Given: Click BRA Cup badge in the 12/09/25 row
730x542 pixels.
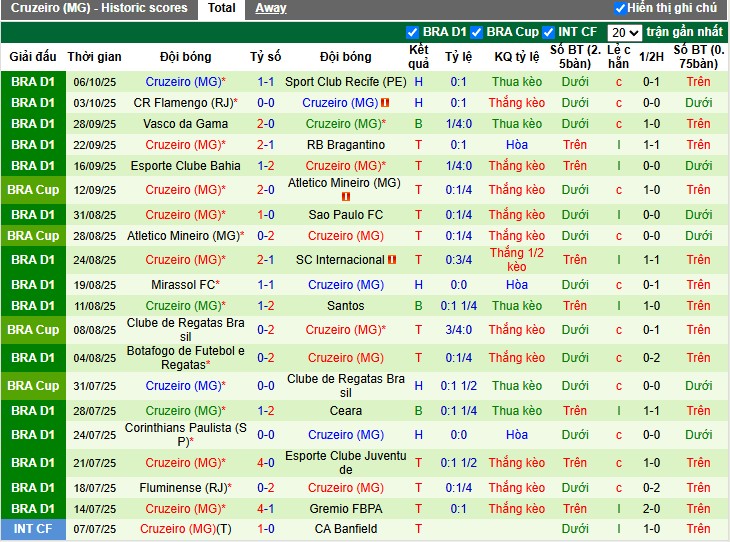Looking at the screenshot, I should (33, 190).
